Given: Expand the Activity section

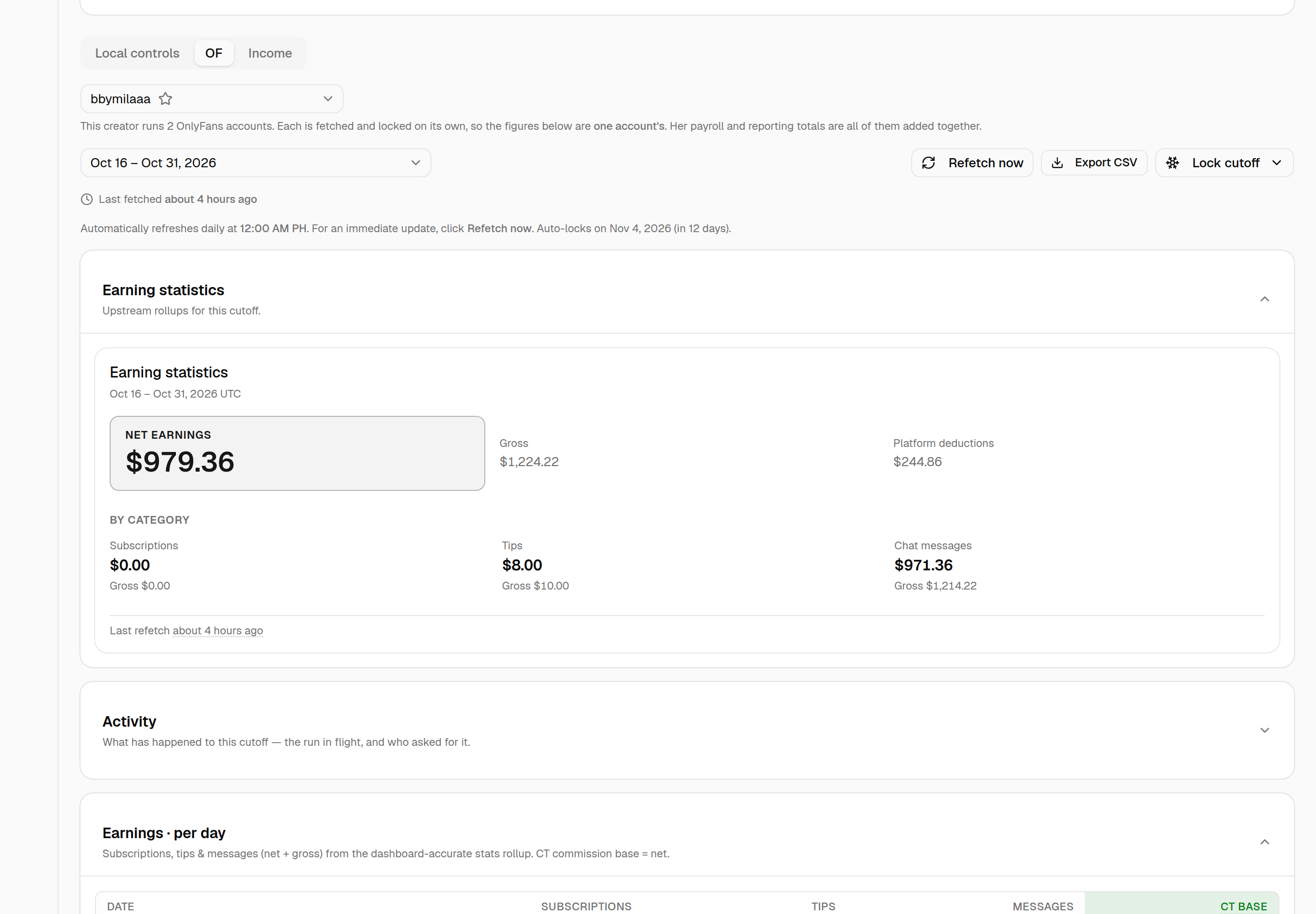Looking at the screenshot, I should coord(1264,730).
